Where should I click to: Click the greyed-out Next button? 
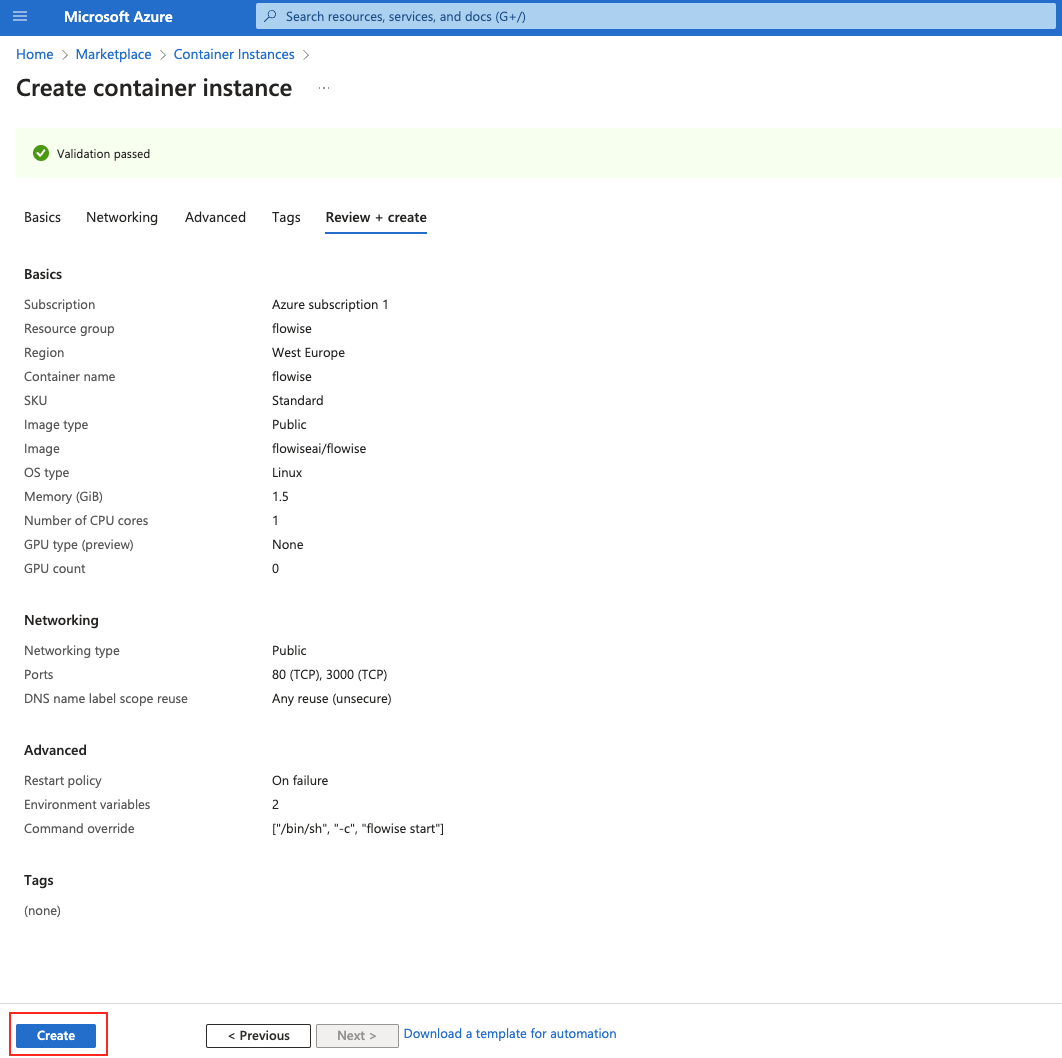[x=357, y=1035]
